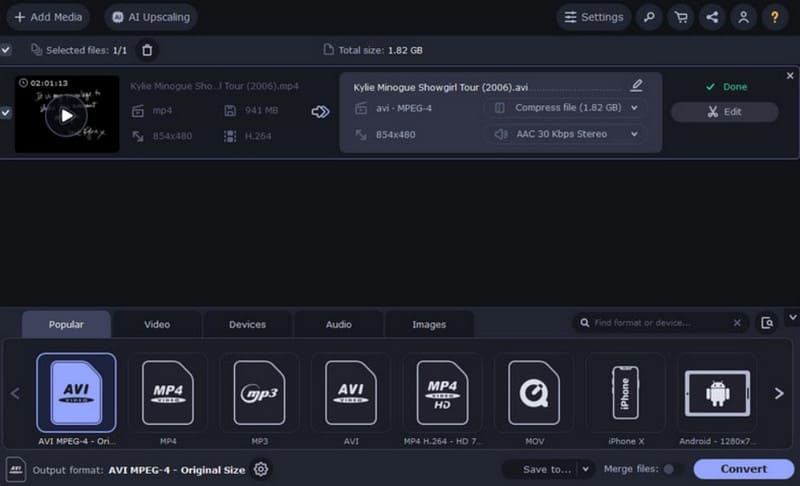Expand the Save to dropdown arrow

(585, 469)
